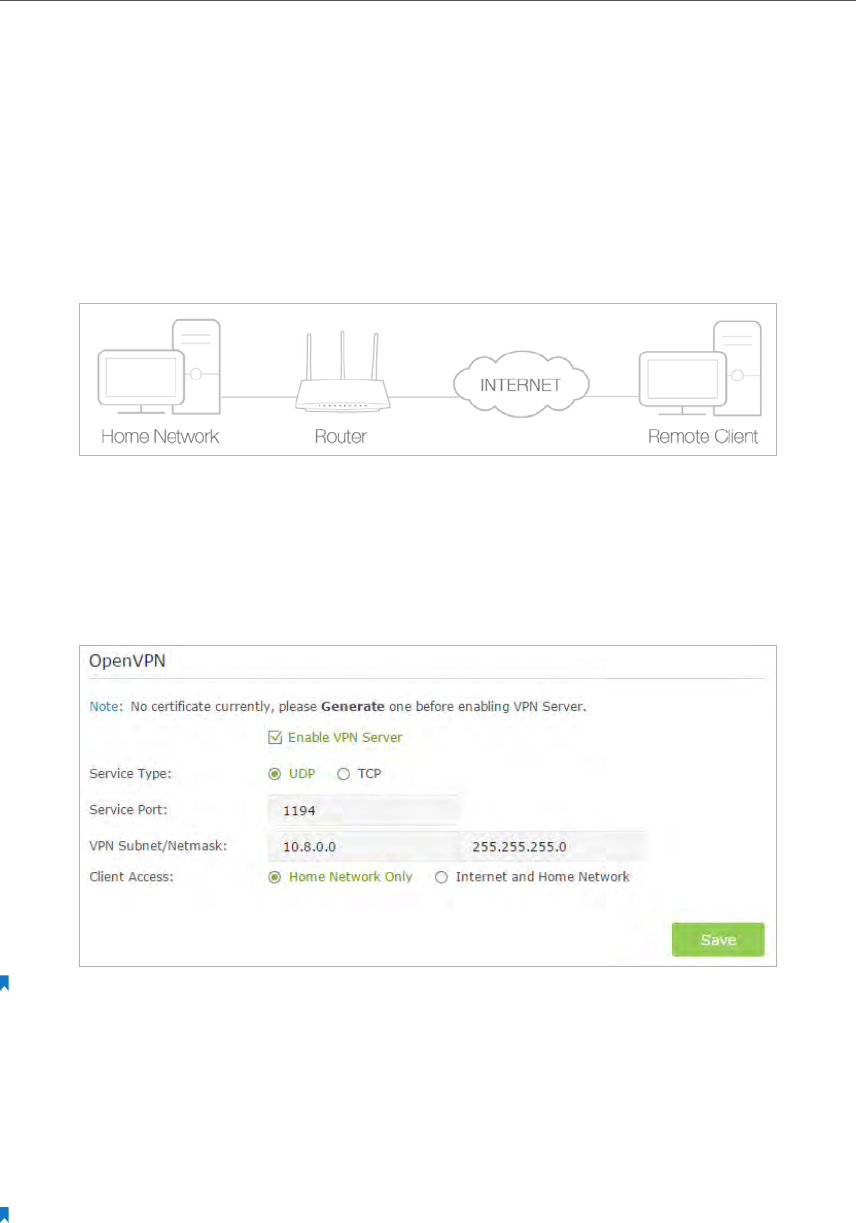The width and height of the screenshot is (856, 1223).
Task: Choose Internet and Home Network access
Action: point(441,877)
